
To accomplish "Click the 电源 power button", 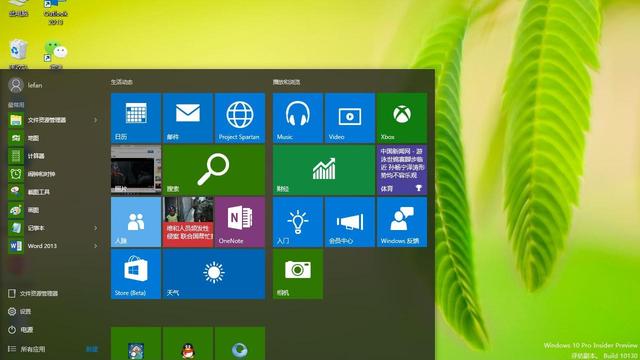I will tap(20, 329).
